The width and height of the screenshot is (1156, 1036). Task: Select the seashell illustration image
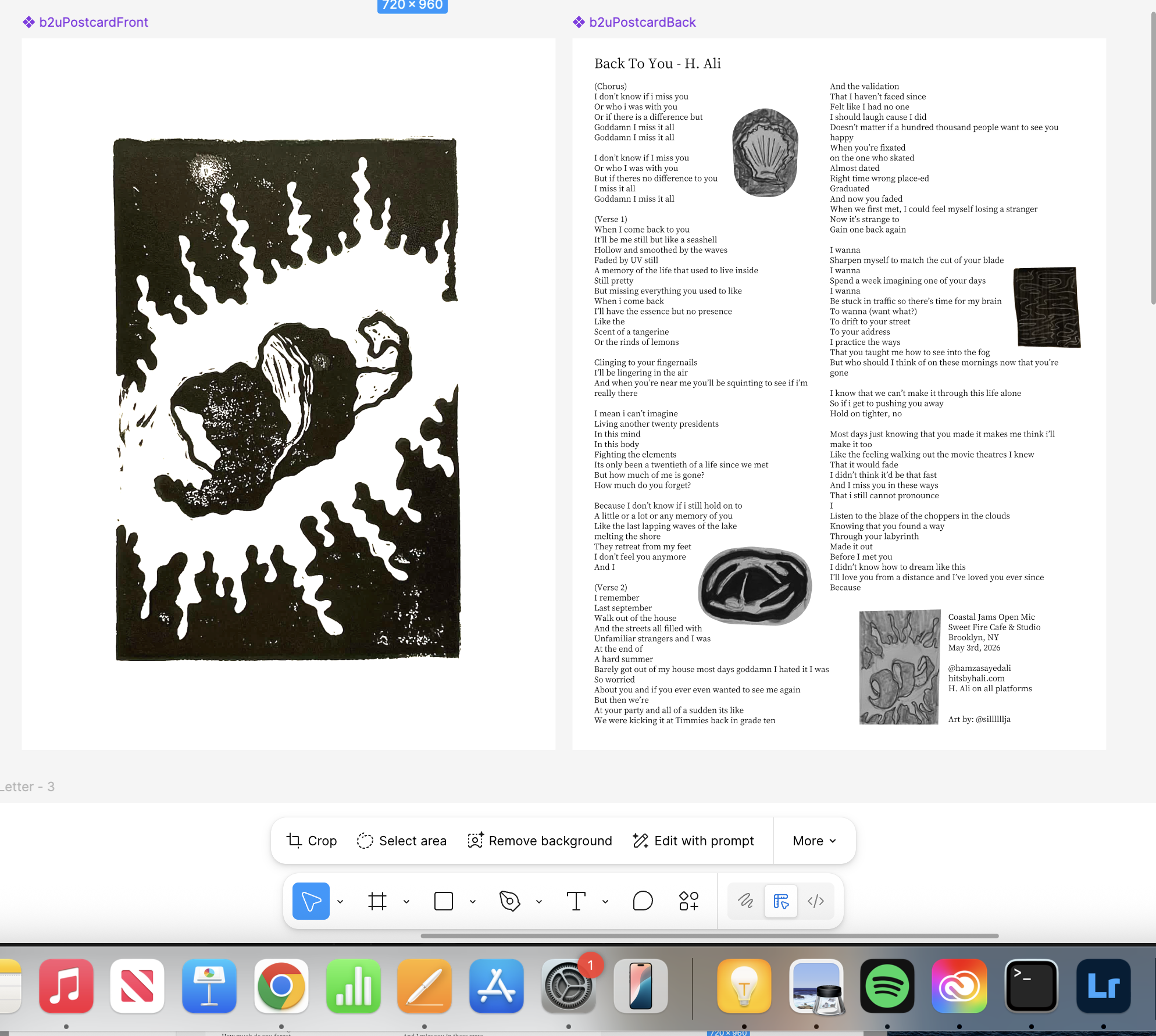(x=765, y=152)
